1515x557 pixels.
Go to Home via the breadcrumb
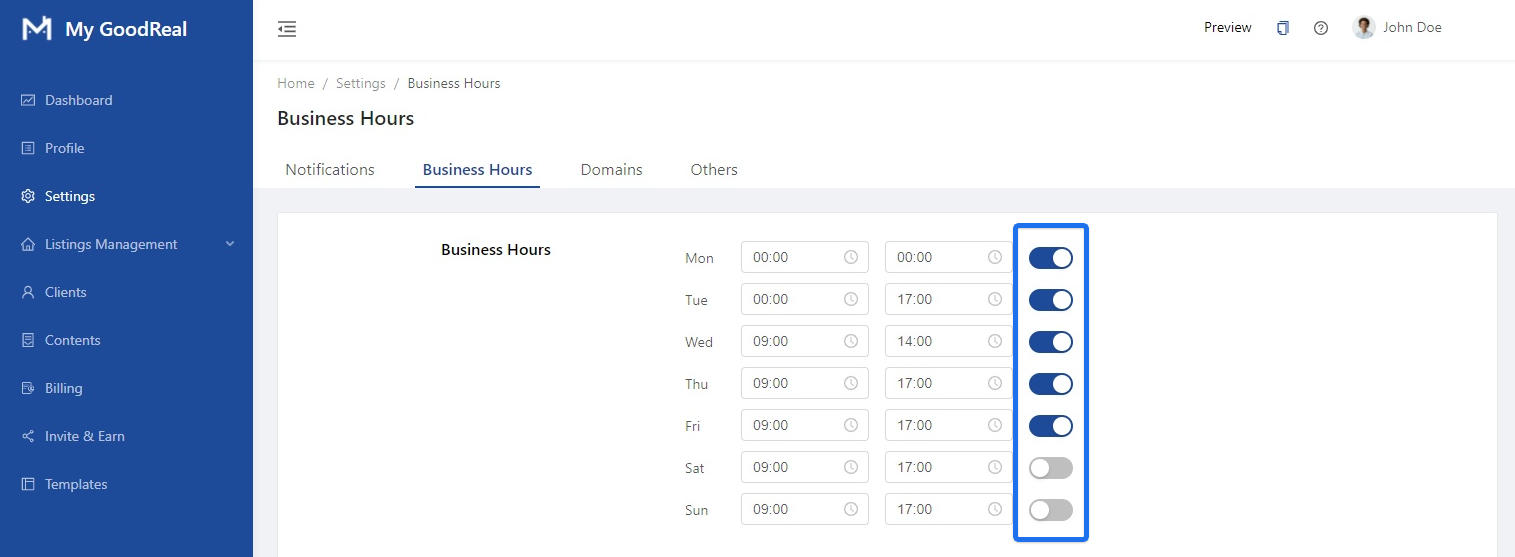coord(296,83)
